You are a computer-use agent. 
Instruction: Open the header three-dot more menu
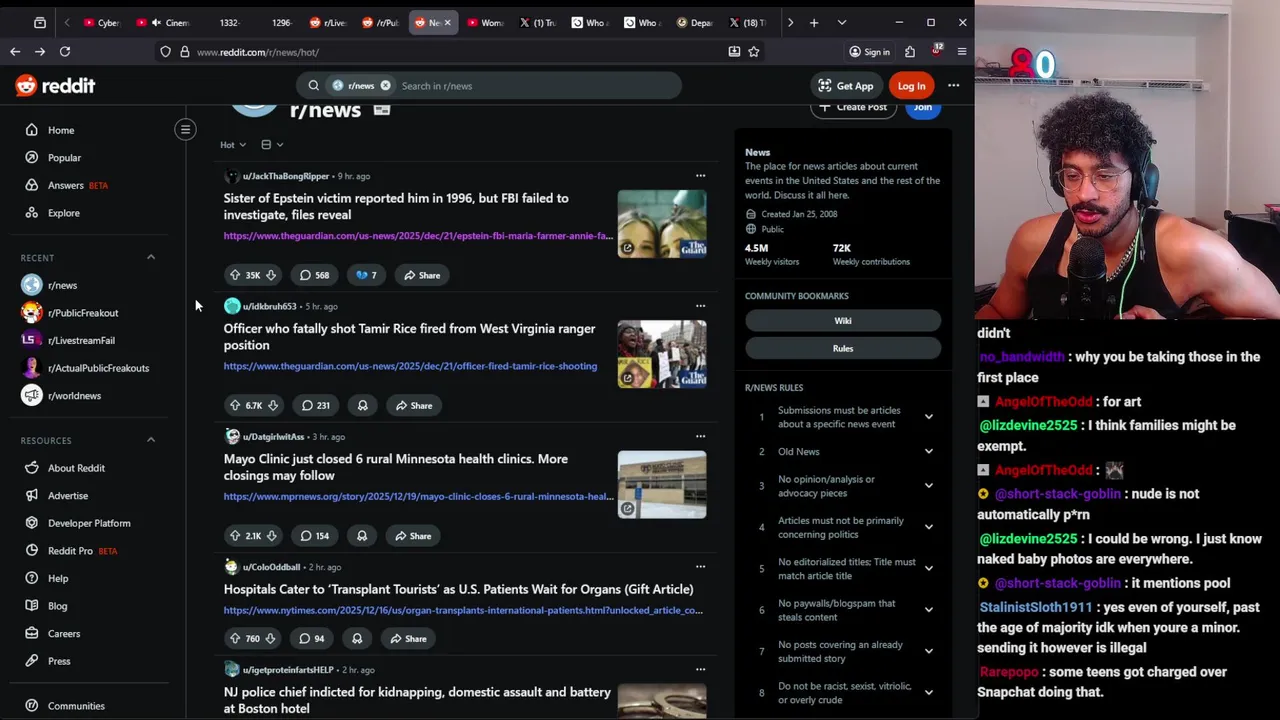pyautogui.click(x=953, y=86)
